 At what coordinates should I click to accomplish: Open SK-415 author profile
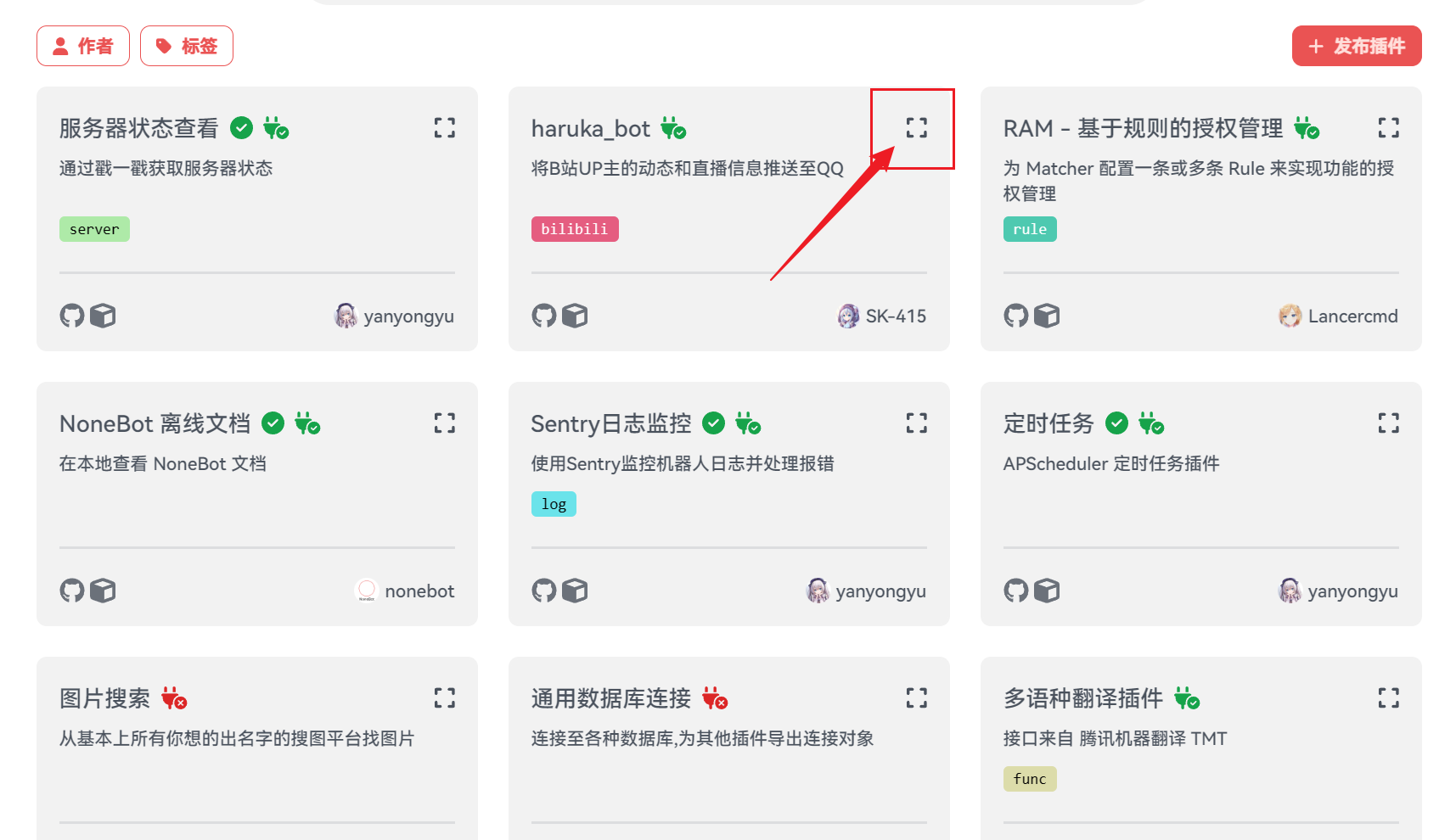click(x=881, y=316)
